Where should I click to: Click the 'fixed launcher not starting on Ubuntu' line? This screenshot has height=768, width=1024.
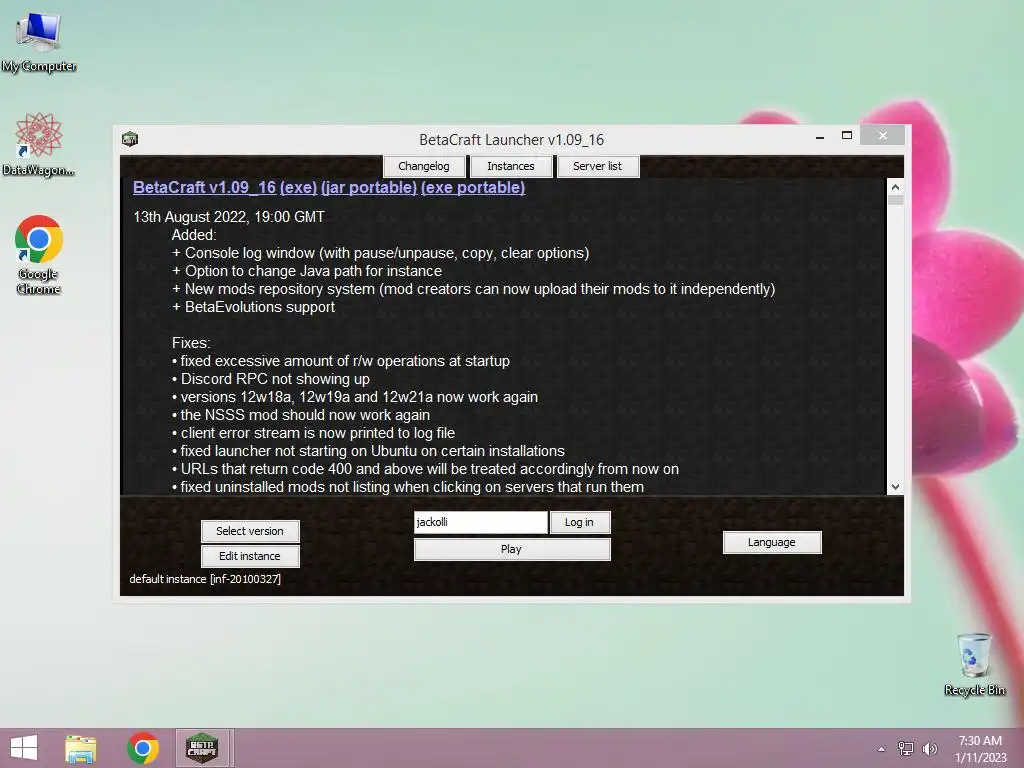tap(368, 451)
